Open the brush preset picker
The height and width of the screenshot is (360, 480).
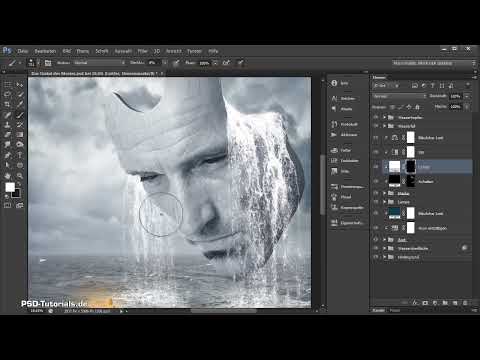point(33,63)
